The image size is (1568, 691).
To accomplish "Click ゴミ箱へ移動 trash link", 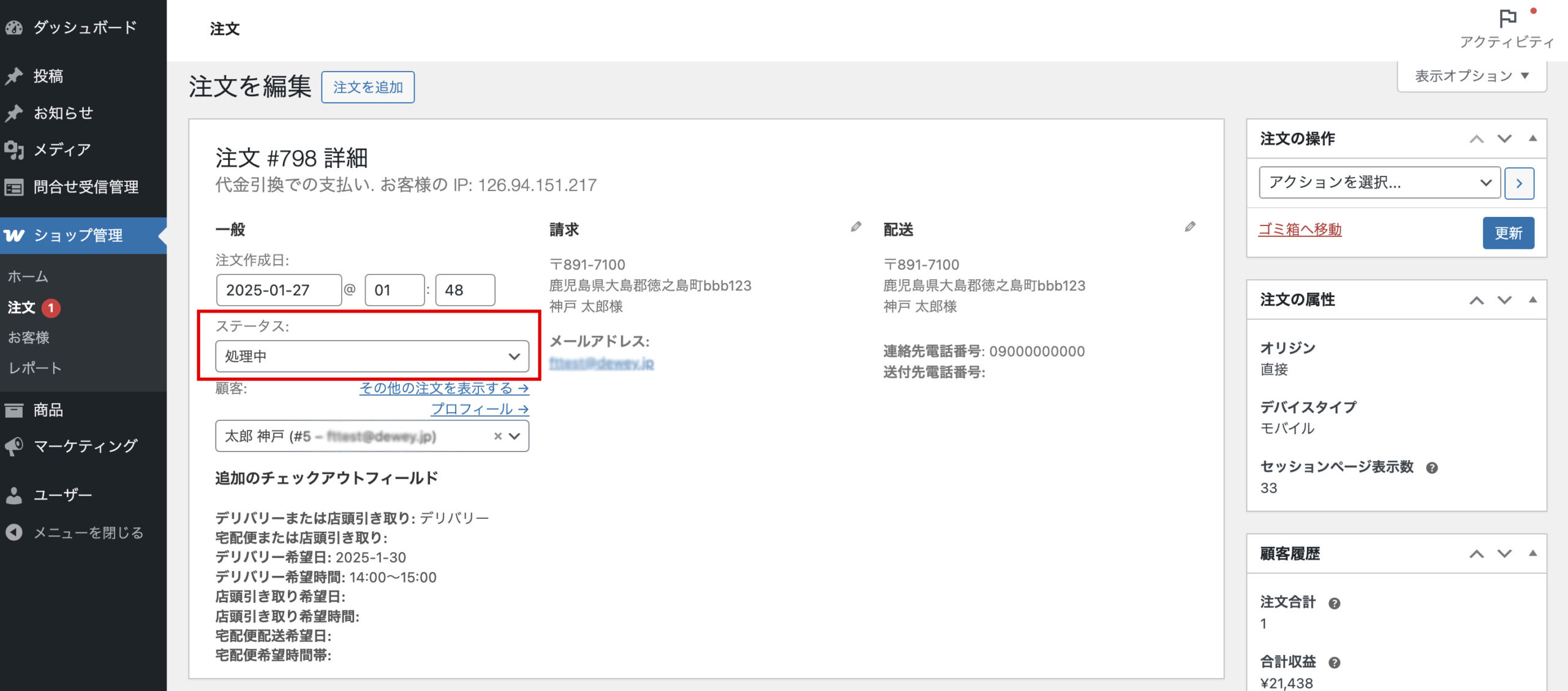I will [1300, 230].
